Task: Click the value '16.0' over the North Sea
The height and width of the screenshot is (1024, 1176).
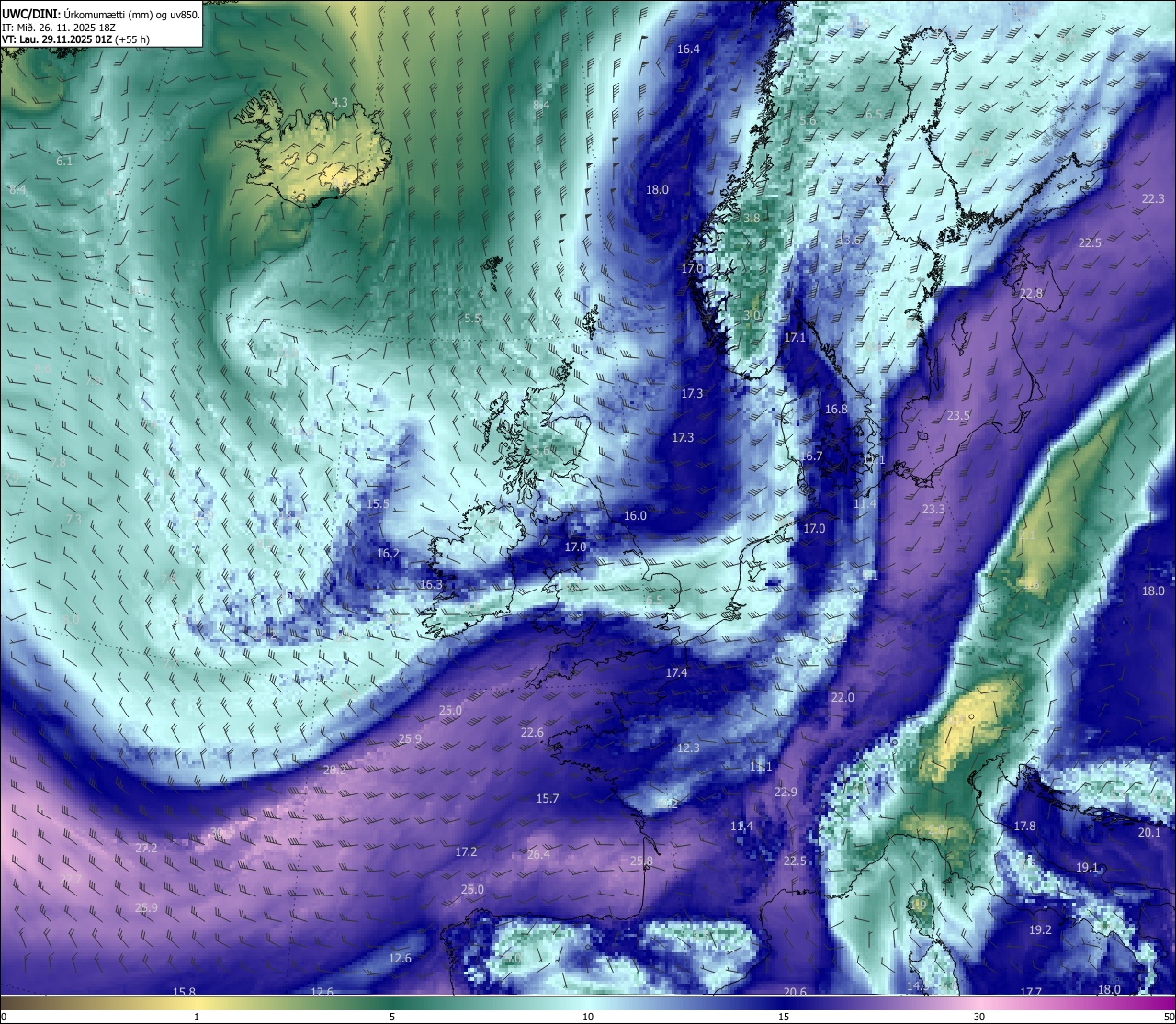Action: point(635,516)
